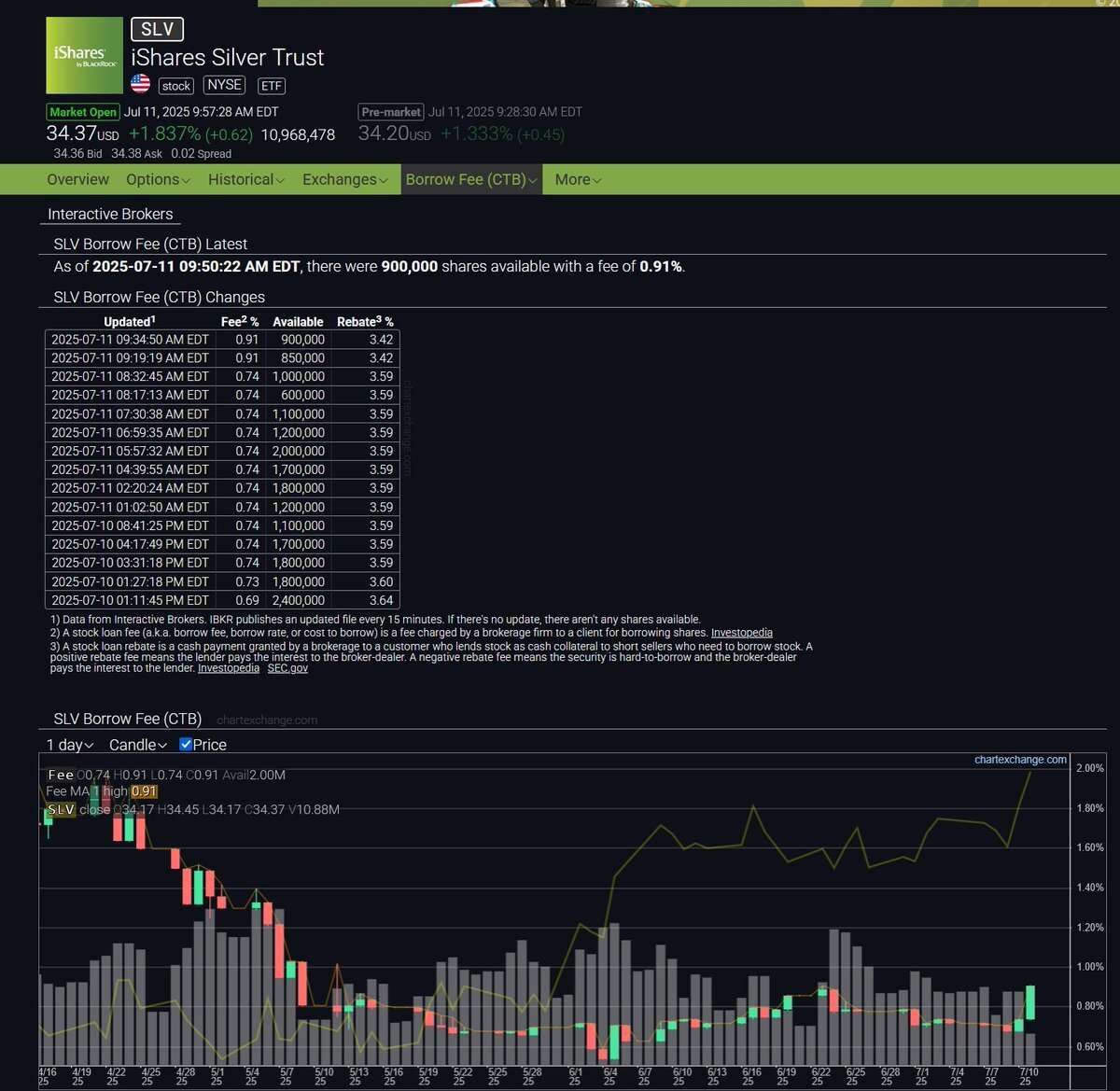Click the US flag icon
The height and width of the screenshot is (1091, 1120).
click(x=141, y=84)
